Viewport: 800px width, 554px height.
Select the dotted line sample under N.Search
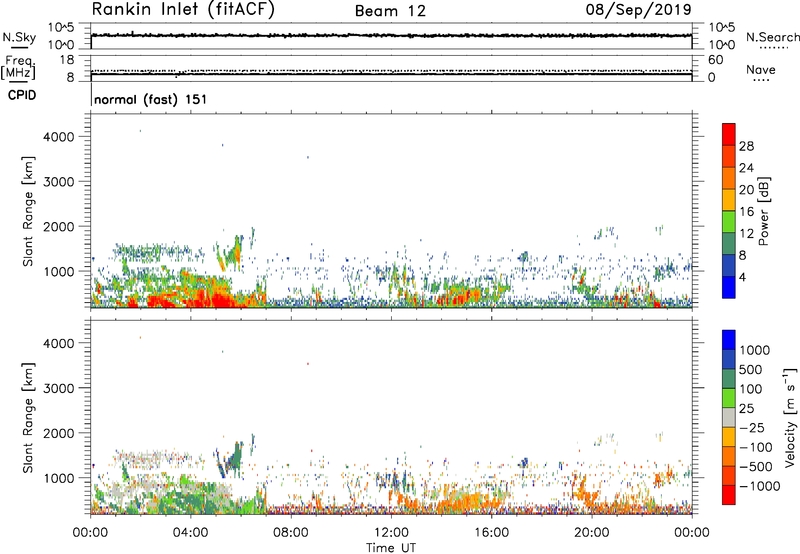[x=774, y=48]
